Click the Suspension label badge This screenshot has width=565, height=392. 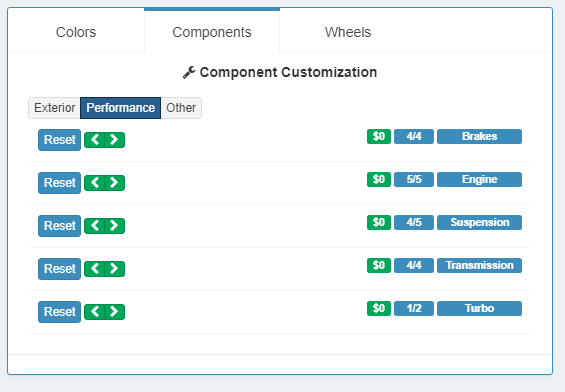coord(479,222)
